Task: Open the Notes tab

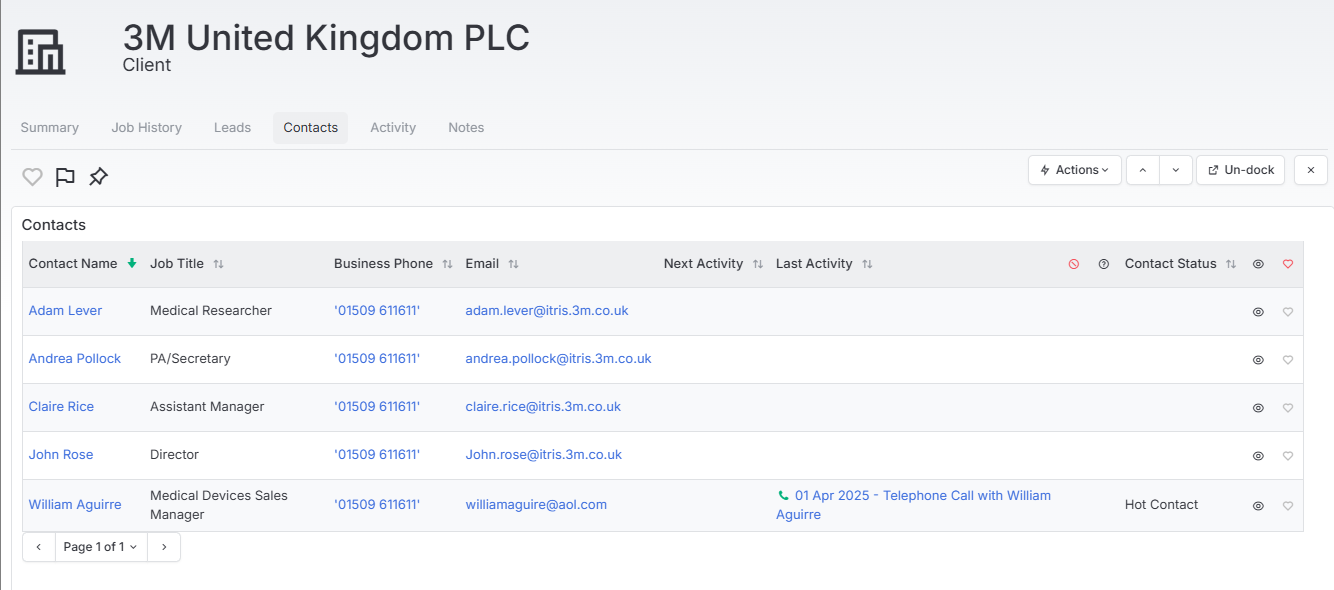Action: point(466,128)
